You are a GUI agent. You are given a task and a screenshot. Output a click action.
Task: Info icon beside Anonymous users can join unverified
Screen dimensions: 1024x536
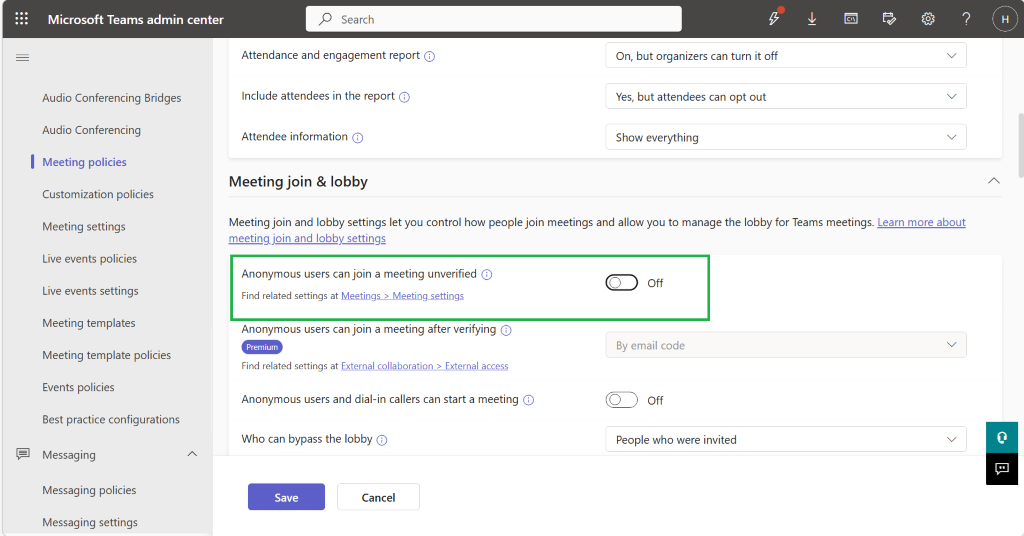(487, 274)
